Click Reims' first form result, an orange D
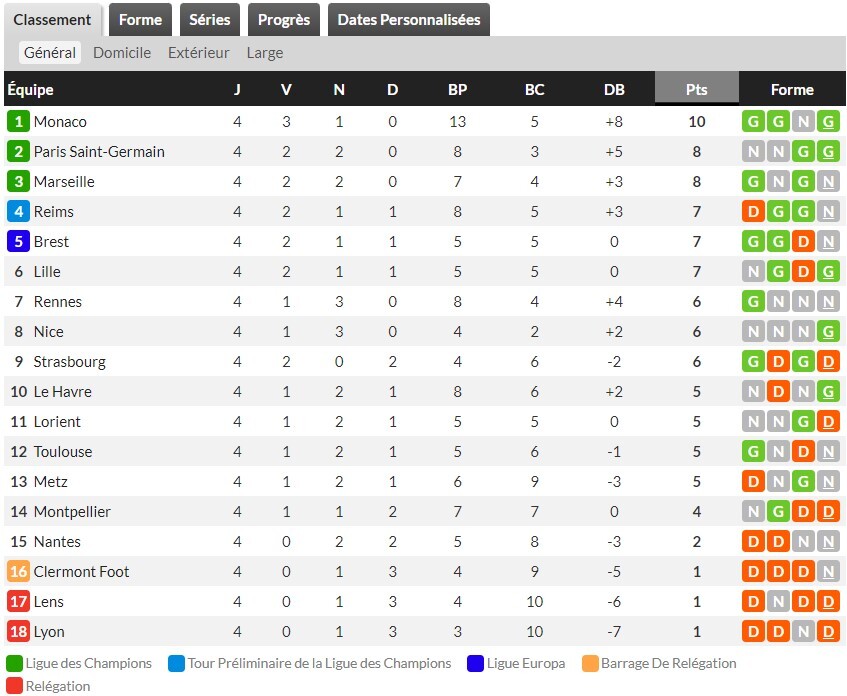 pos(753,212)
